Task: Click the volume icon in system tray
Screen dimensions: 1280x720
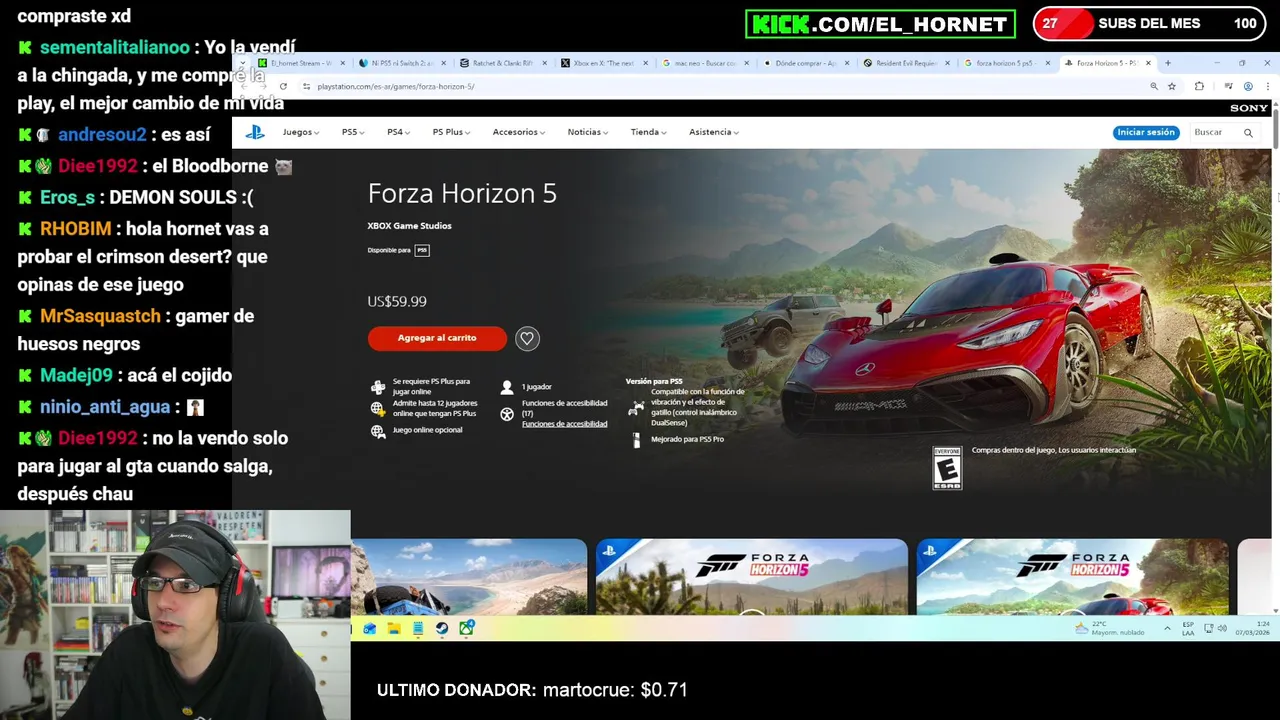Action: point(1223,628)
